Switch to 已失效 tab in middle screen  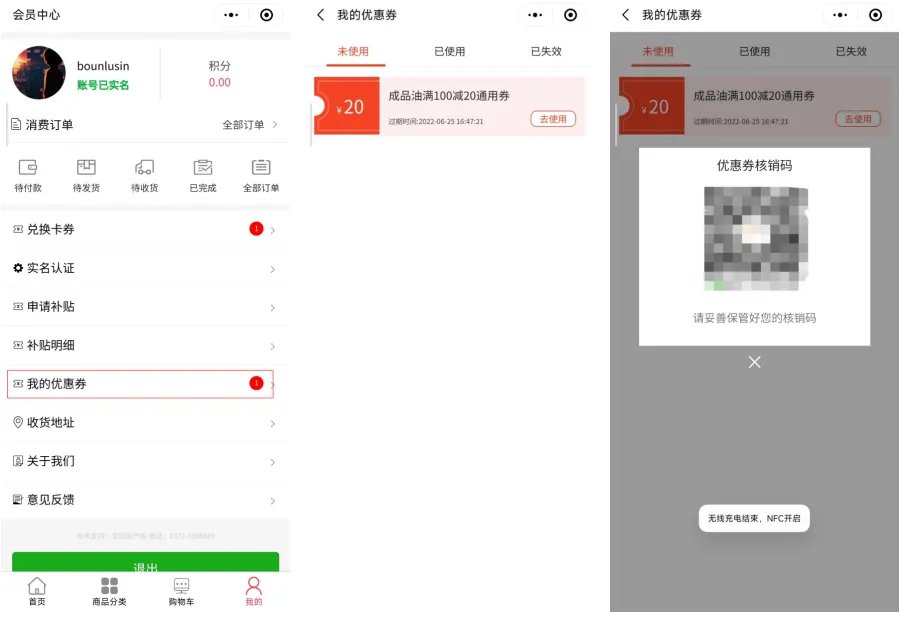546,51
